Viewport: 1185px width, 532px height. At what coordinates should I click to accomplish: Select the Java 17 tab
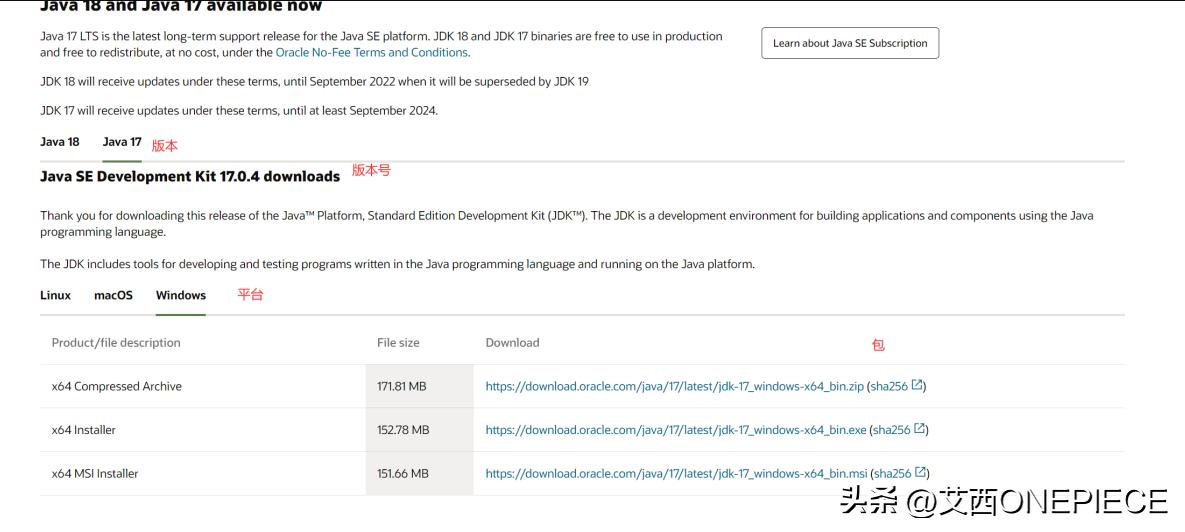click(x=122, y=142)
